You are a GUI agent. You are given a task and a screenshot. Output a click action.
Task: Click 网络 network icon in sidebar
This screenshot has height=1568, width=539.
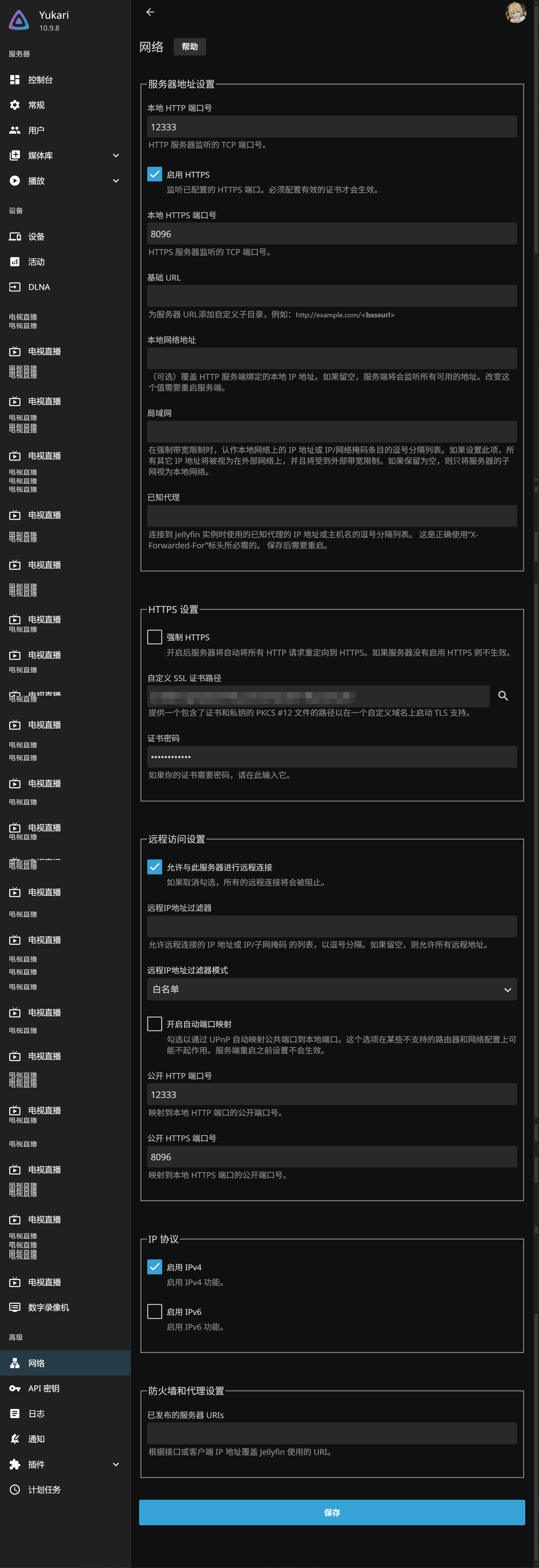15,1363
